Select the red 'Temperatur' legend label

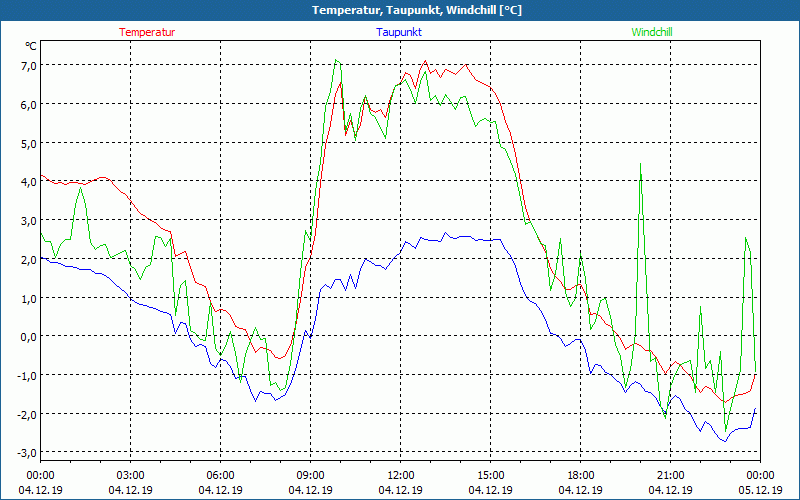tap(147, 32)
